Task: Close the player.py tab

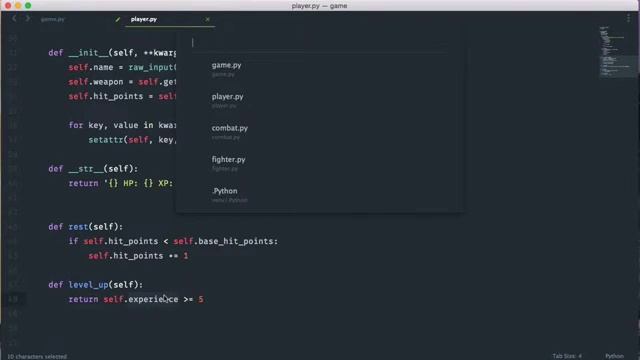Action: point(207,19)
